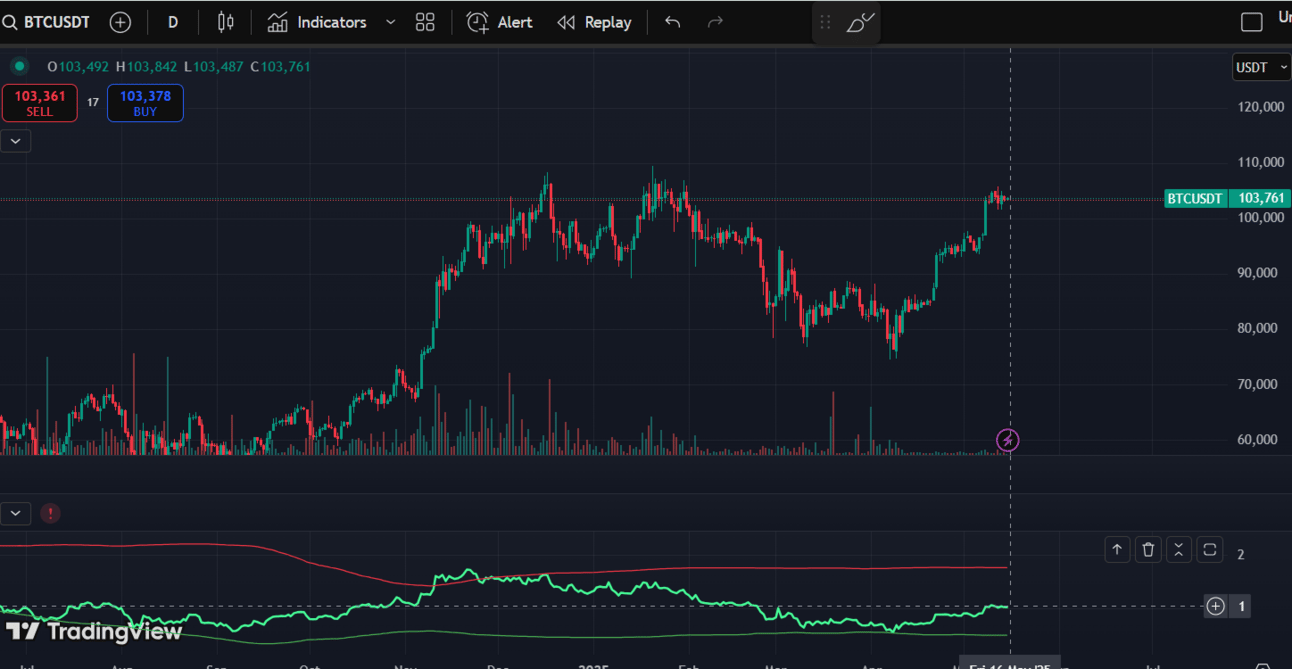The height and width of the screenshot is (669, 1292).
Task: Click the 103,361 SELL button
Action: [40, 103]
